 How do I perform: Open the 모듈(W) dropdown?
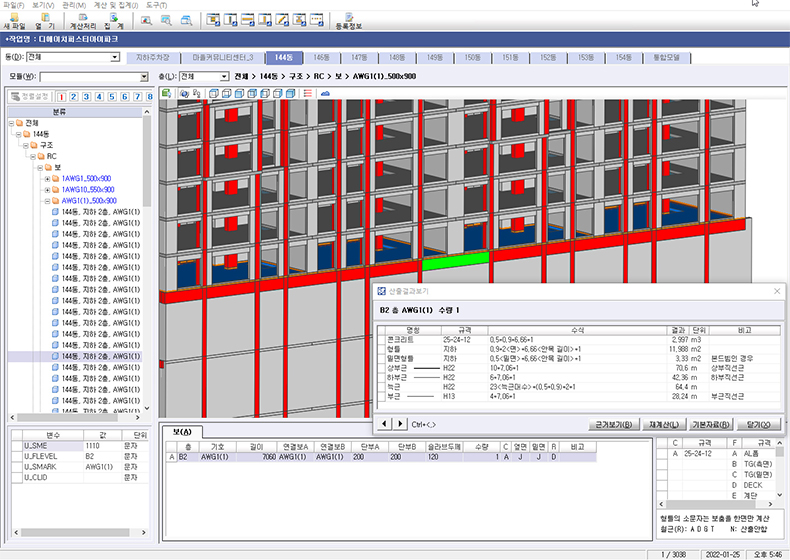pyautogui.click(x=144, y=77)
